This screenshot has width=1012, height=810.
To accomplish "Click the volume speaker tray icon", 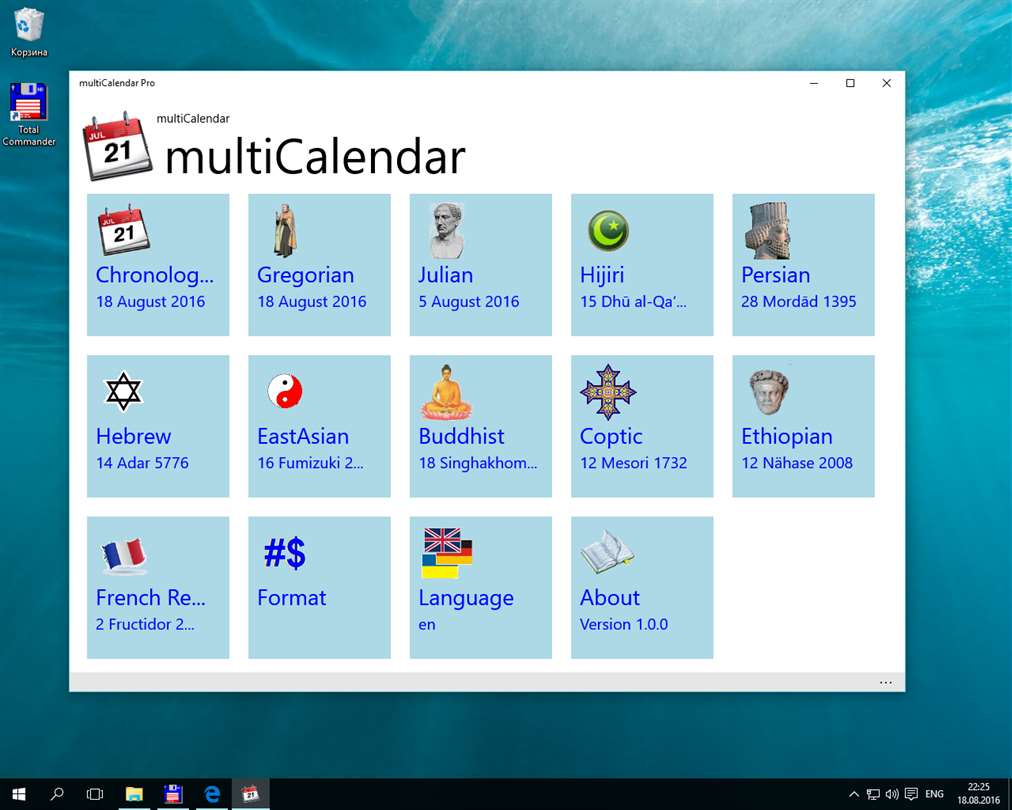I will [x=892, y=794].
